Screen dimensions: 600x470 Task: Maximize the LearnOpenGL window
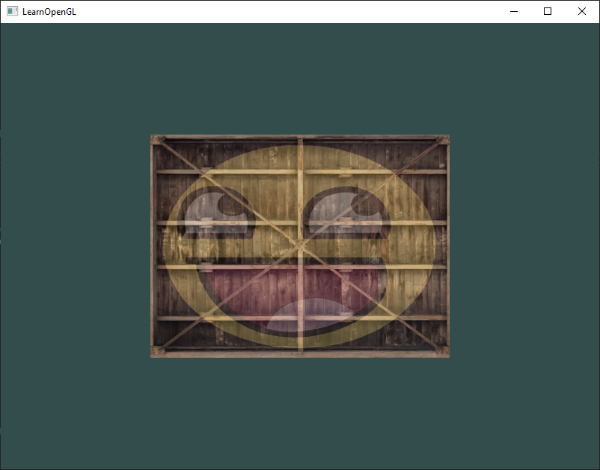(547, 11)
